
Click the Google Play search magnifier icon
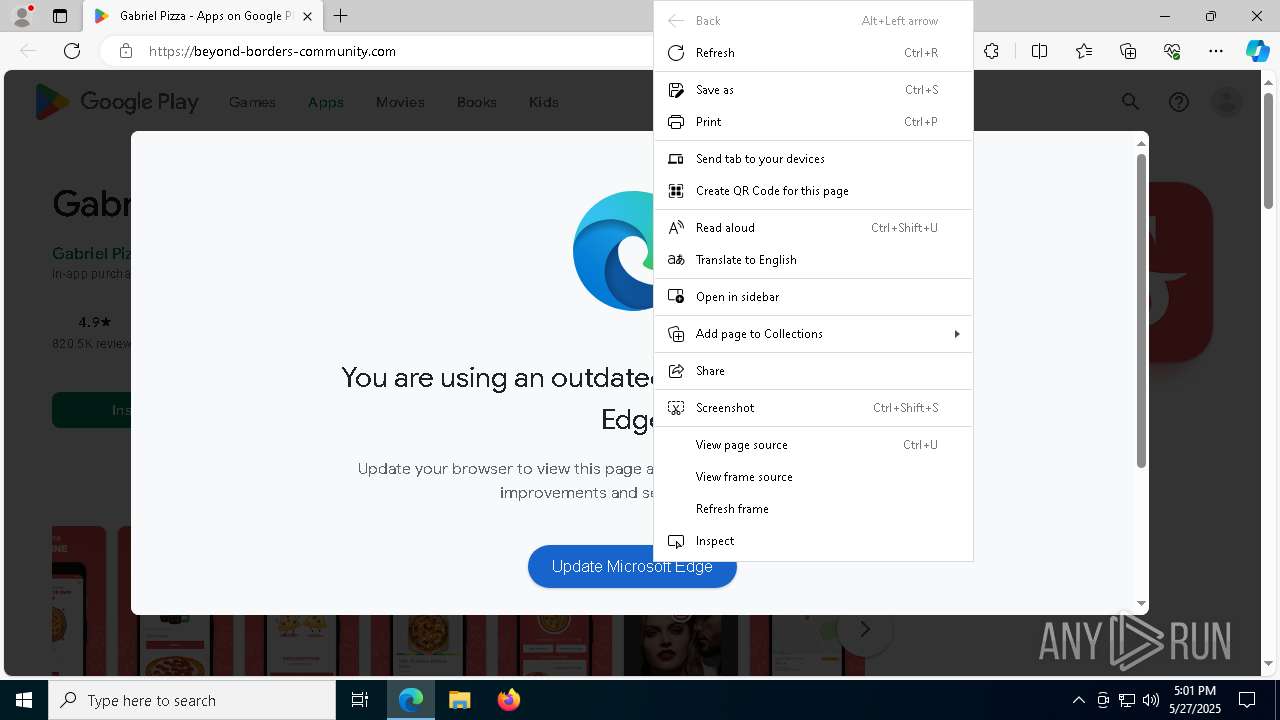(1130, 102)
